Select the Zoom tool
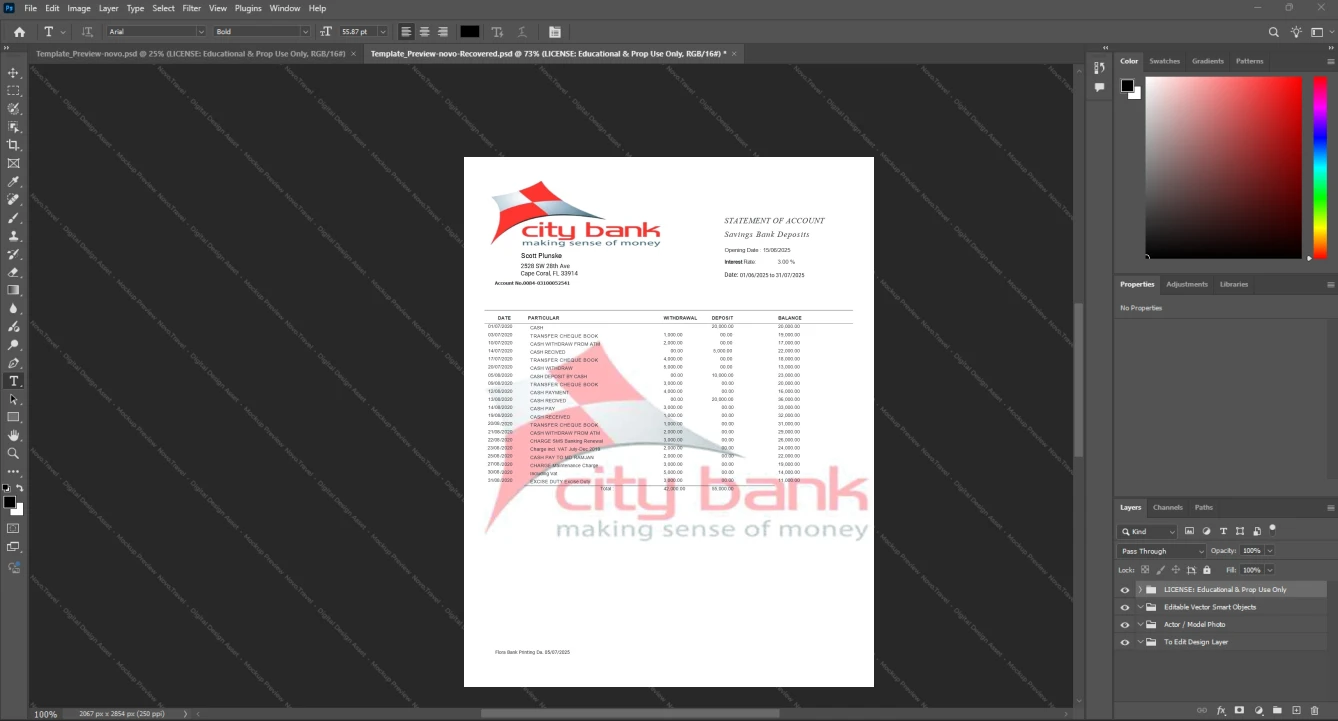Image resolution: width=1338 pixels, height=721 pixels. click(x=13, y=453)
